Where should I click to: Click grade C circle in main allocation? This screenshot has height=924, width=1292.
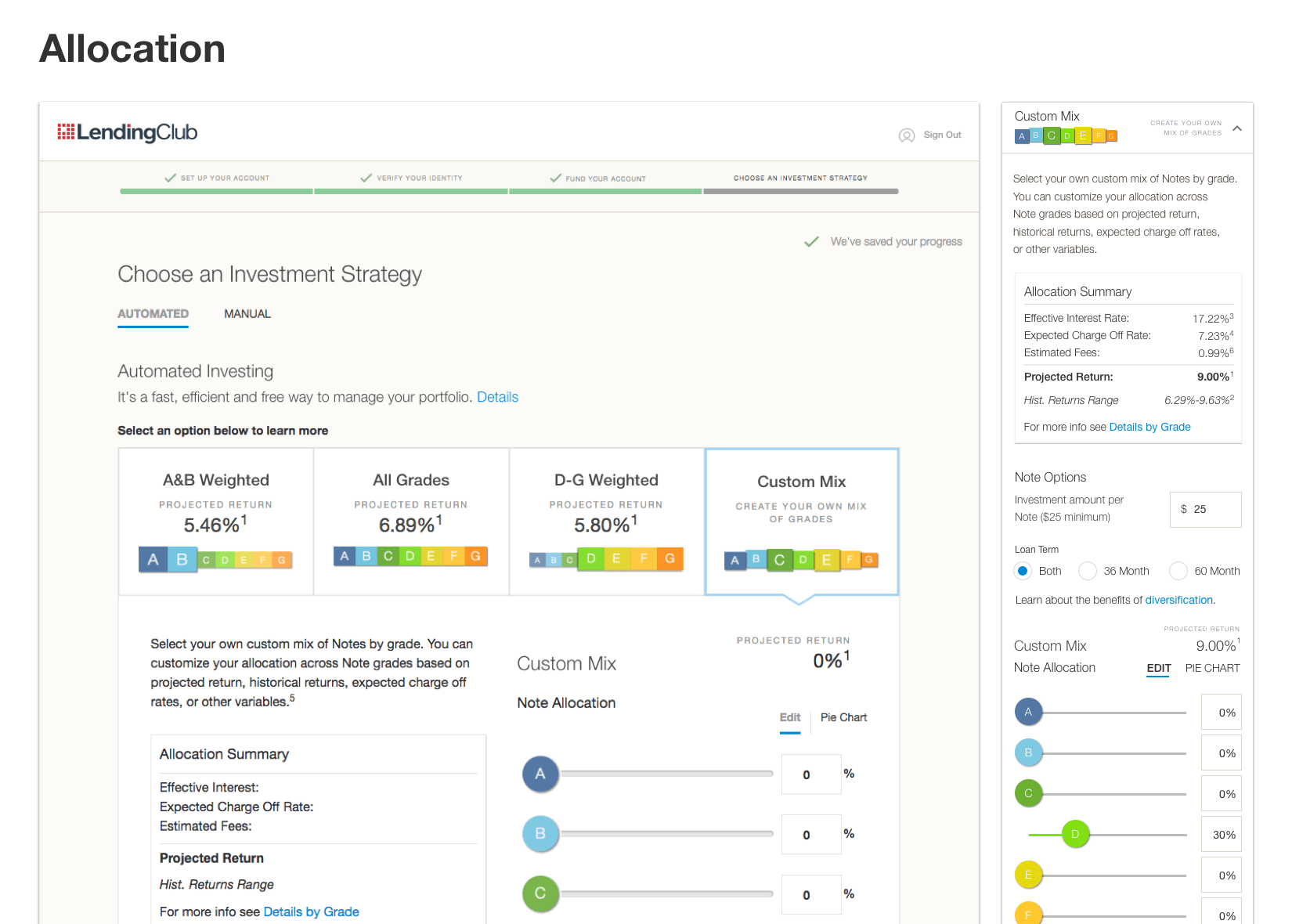click(x=540, y=893)
